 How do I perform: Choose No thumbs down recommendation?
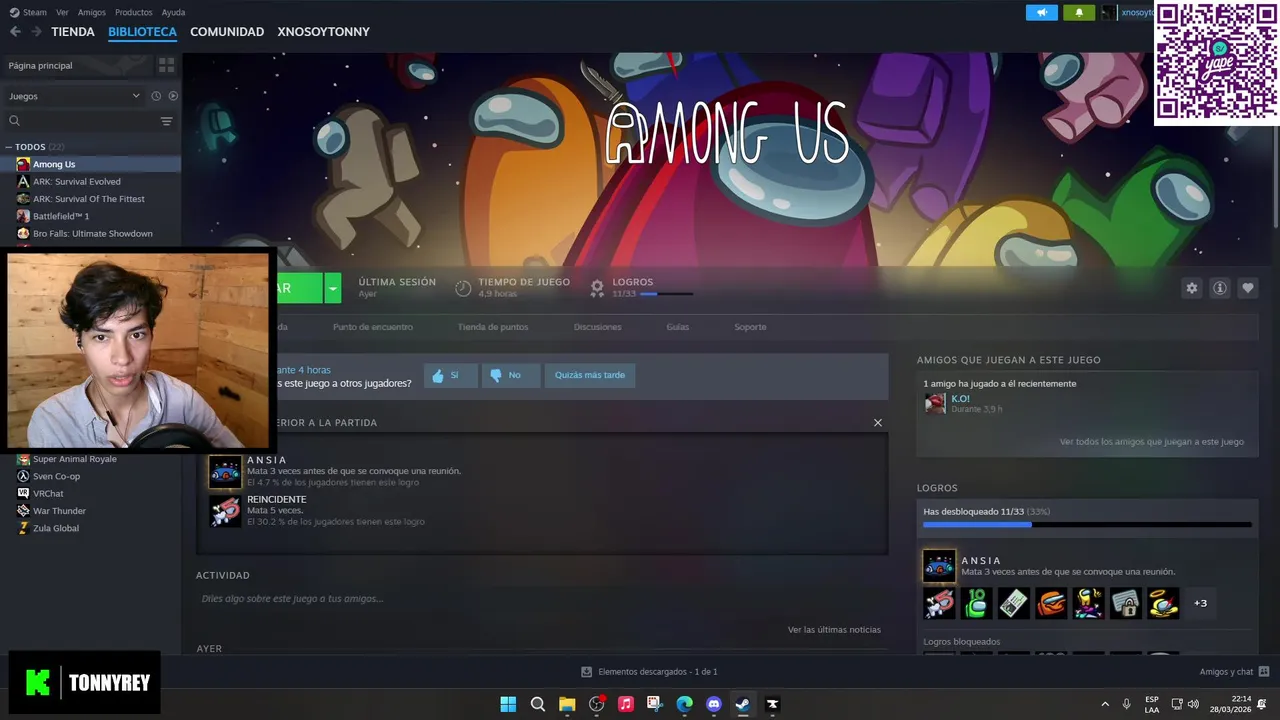(x=510, y=375)
